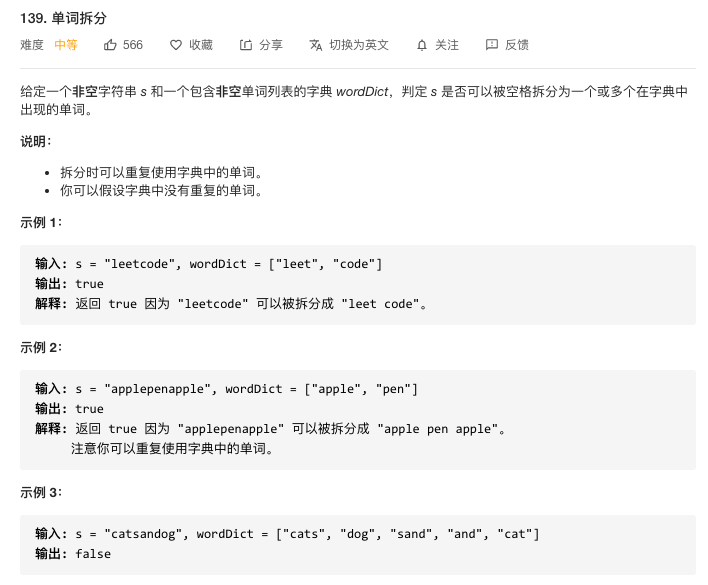Image resolution: width=708 pixels, height=585 pixels.
Task: Click the thumbs-up like icon
Action: 110,45
